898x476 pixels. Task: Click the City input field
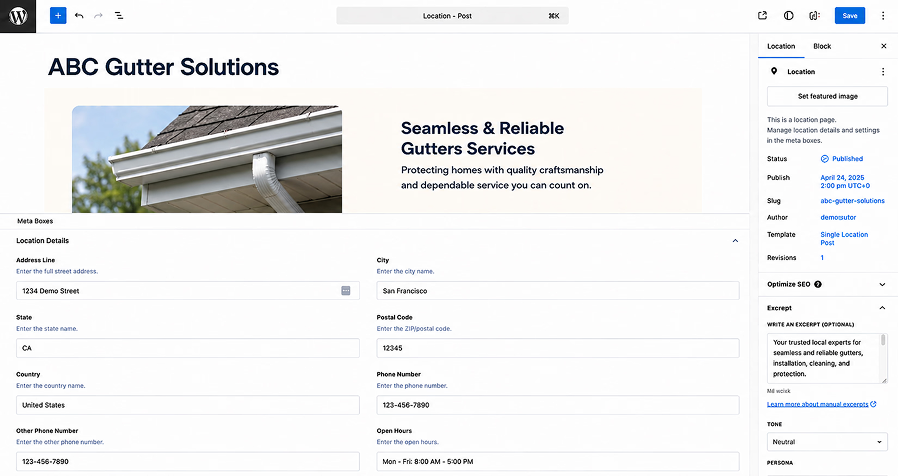pos(558,290)
